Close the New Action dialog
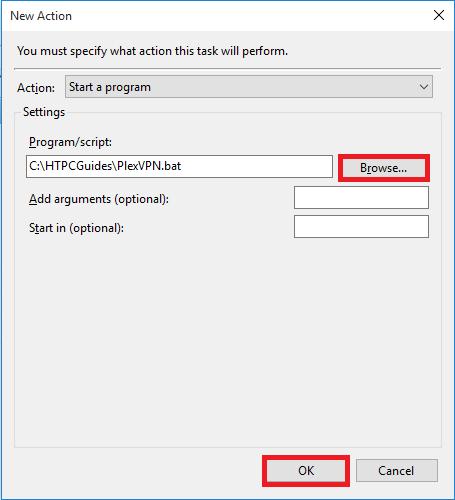This screenshot has height=500, width=455. click(439, 15)
